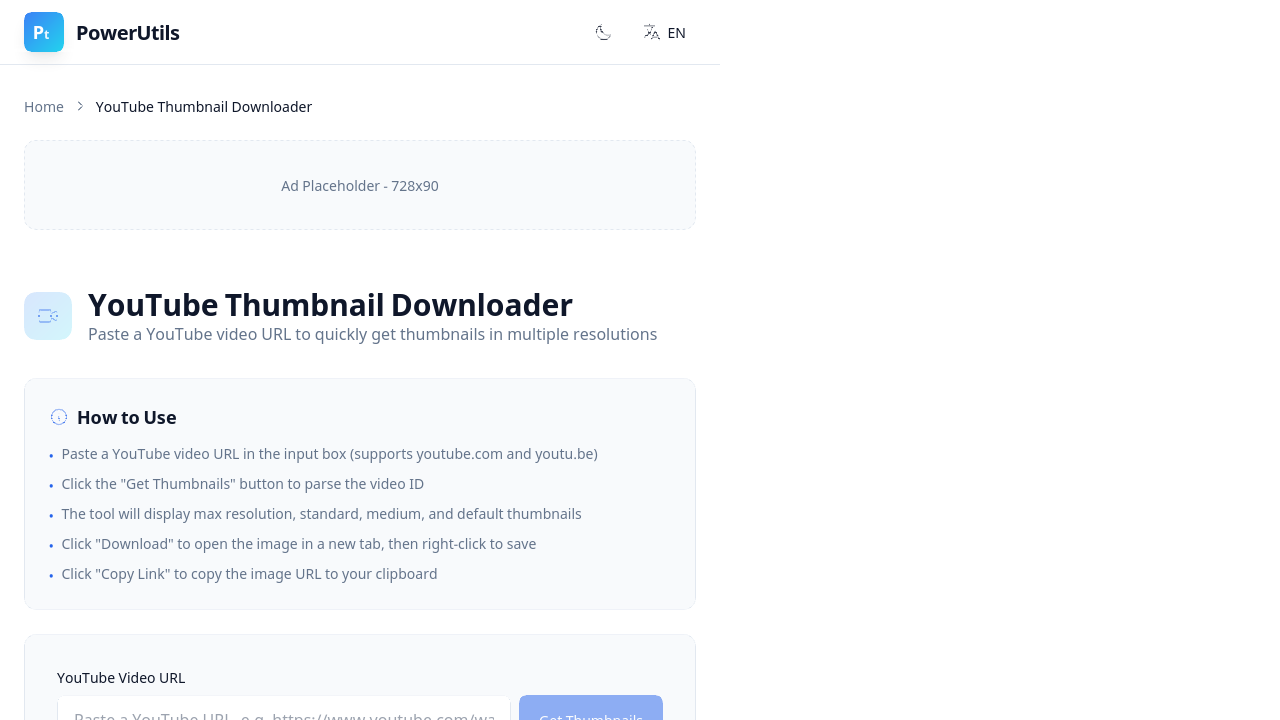Click the 'Paste a YouTube video URL in the input box' instruction

(x=330, y=454)
